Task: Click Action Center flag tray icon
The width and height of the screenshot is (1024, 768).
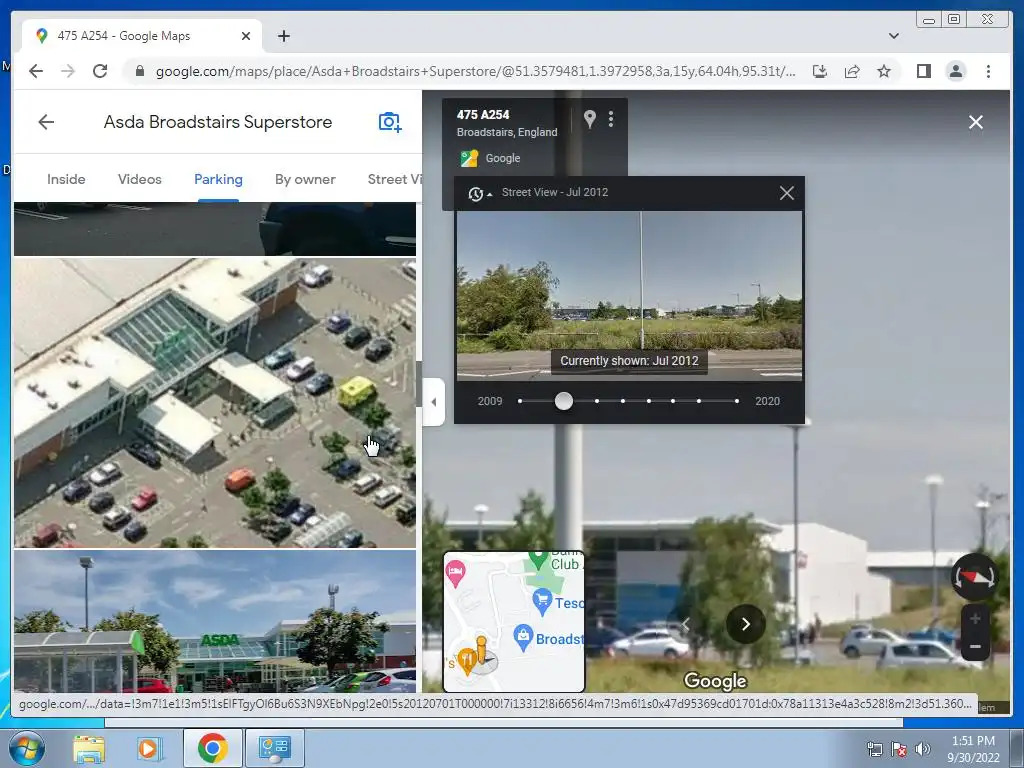Action: [899, 749]
